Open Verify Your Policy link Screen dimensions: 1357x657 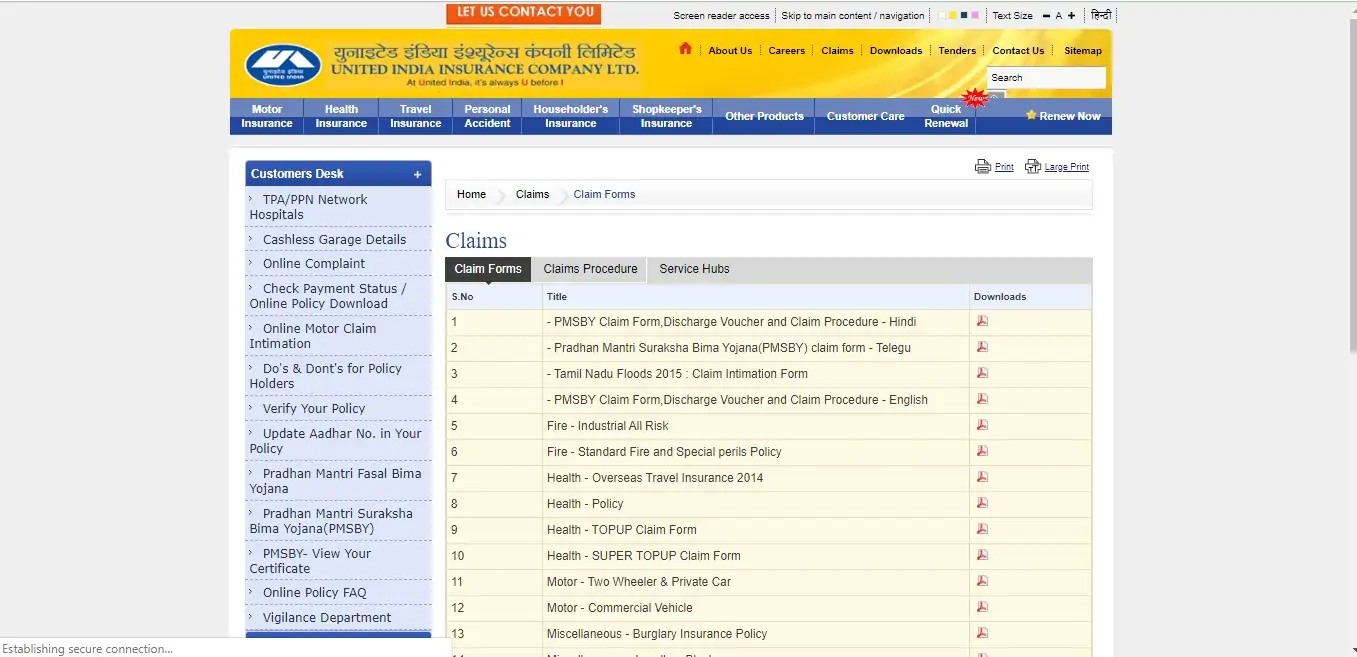click(x=314, y=409)
